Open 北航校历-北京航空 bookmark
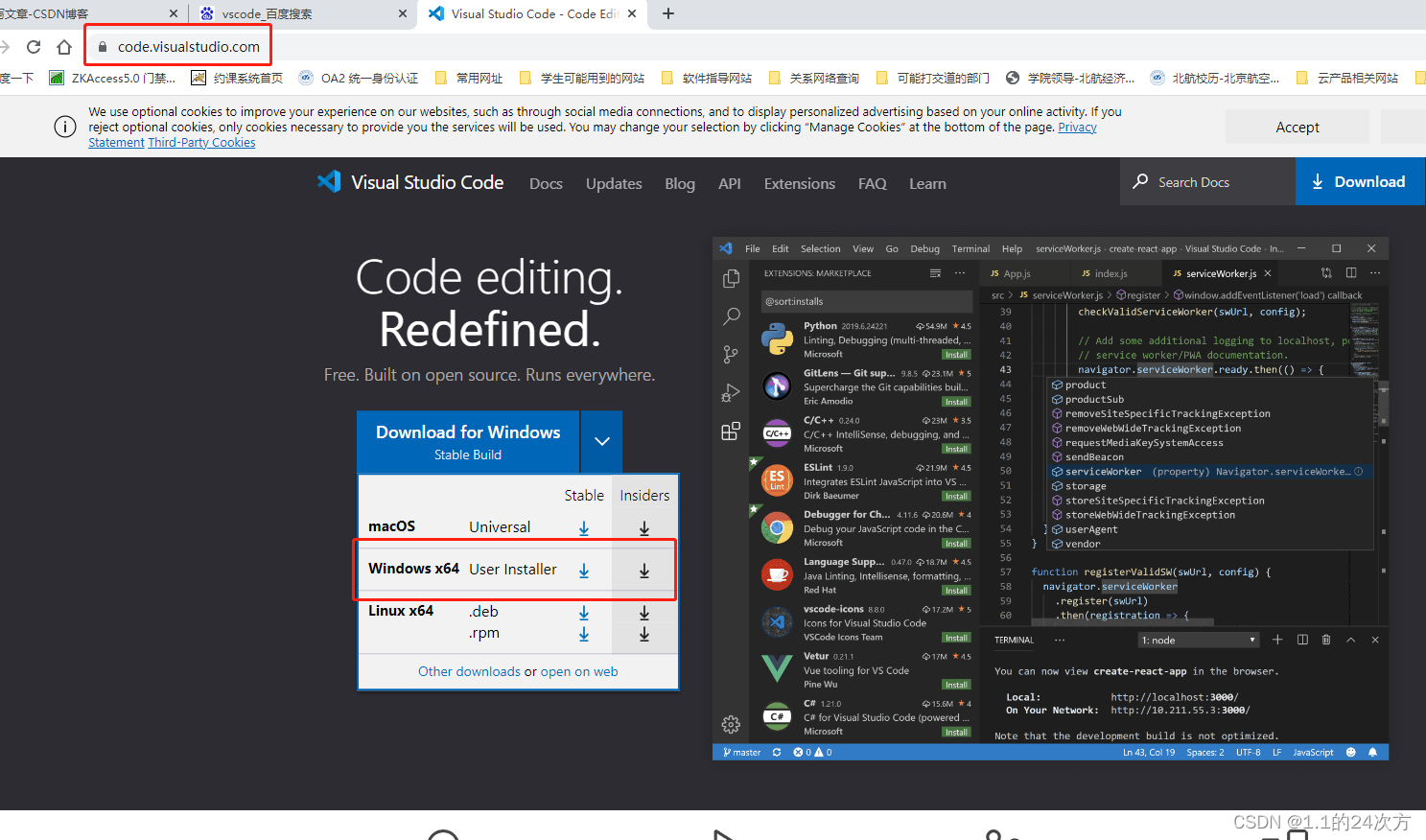 point(1215,78)
